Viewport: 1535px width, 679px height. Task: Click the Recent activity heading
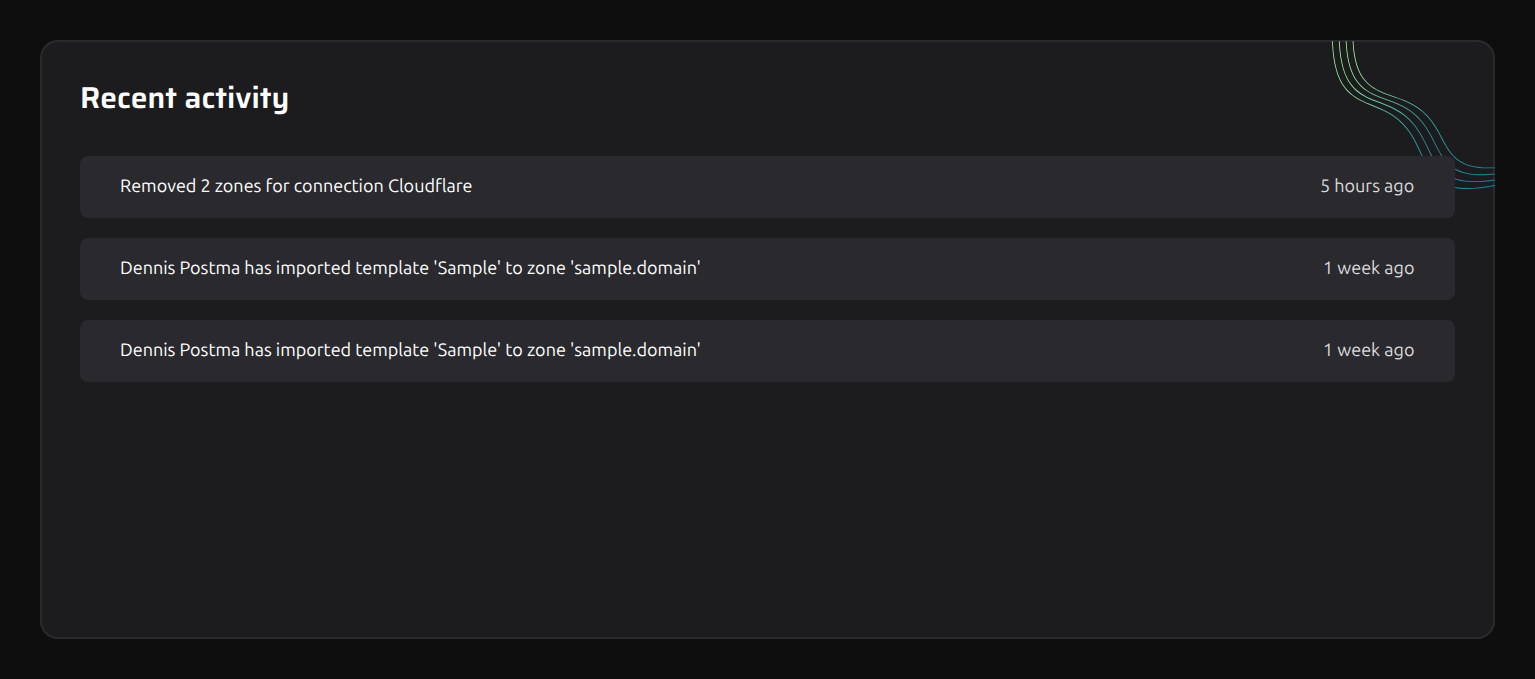pos(184,98)
